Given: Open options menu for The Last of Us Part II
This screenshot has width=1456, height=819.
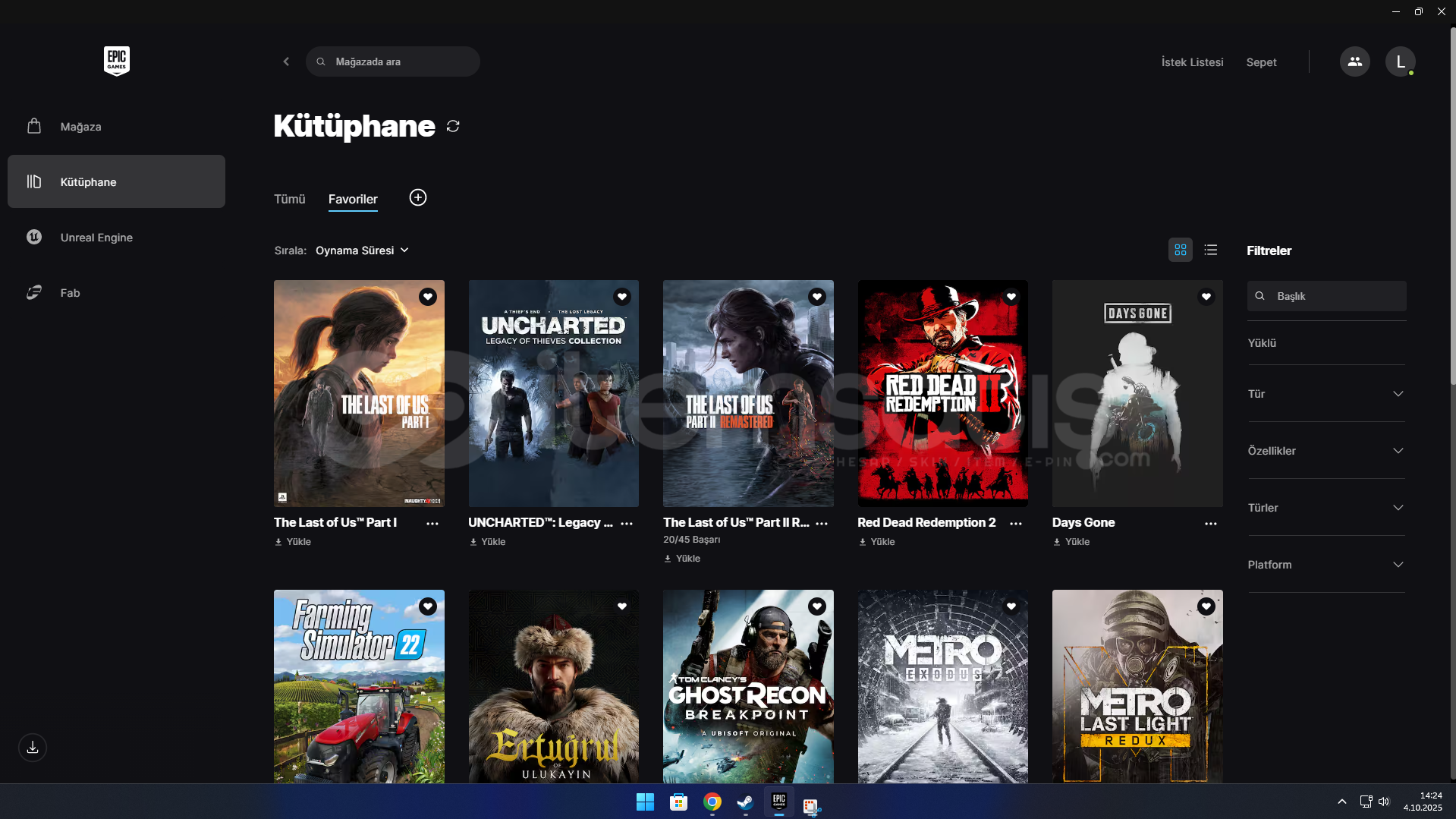Looking at the screenshot, I should [x=822, y=524].
